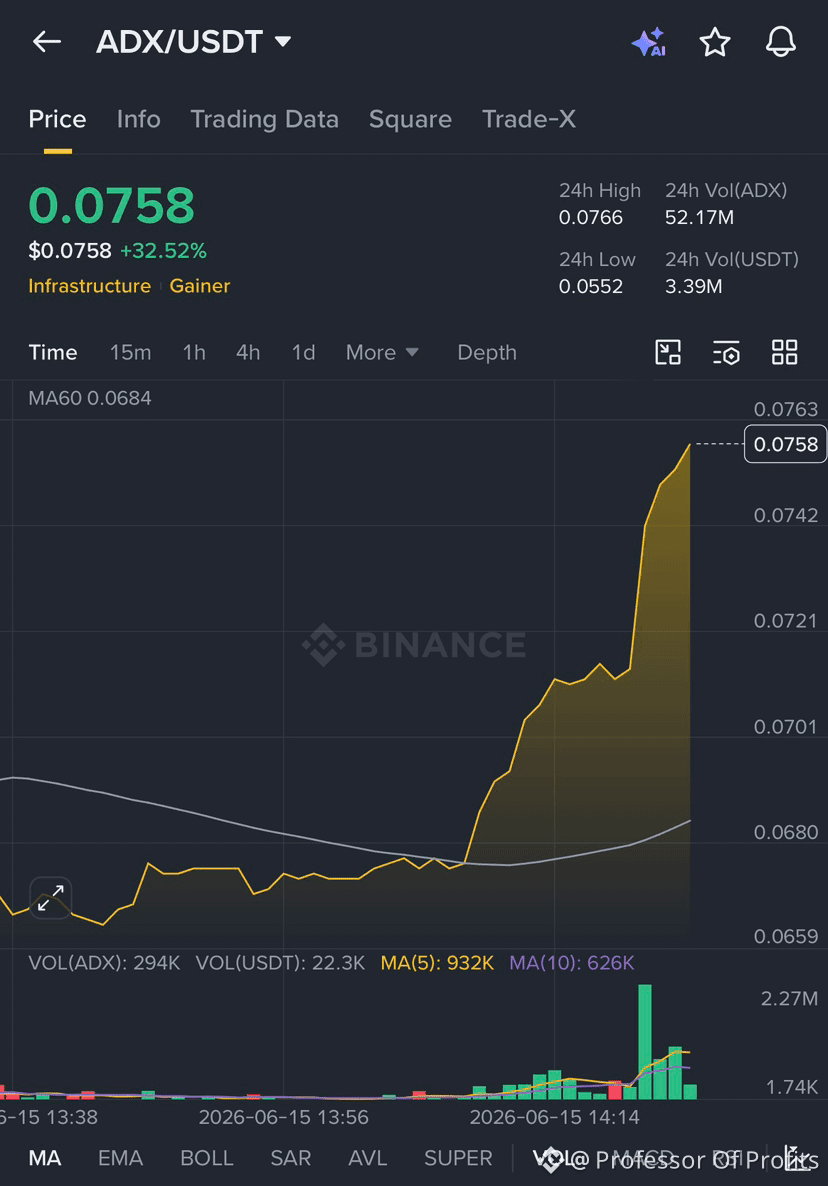Enable the MA indicator
The height and width of the screenshot is (1186, 828).
pyautogui.click(x=45, y=1158)
